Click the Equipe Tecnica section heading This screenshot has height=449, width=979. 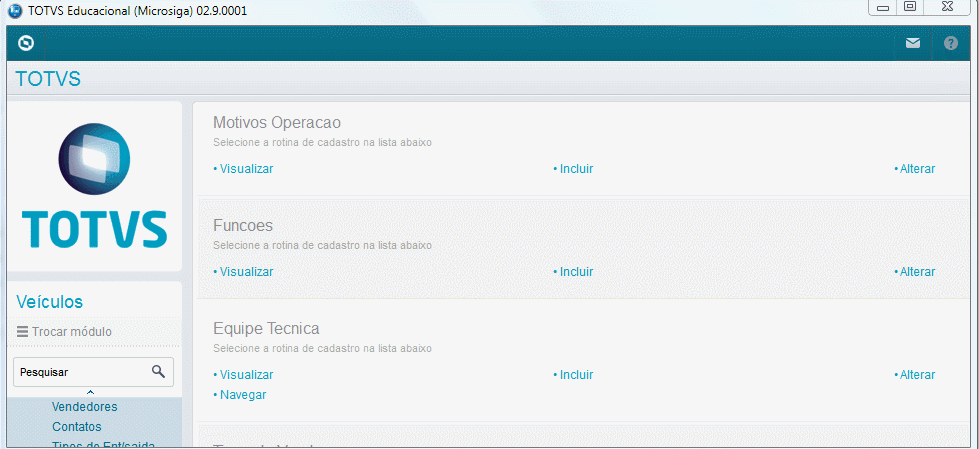(x=266, y=328)
